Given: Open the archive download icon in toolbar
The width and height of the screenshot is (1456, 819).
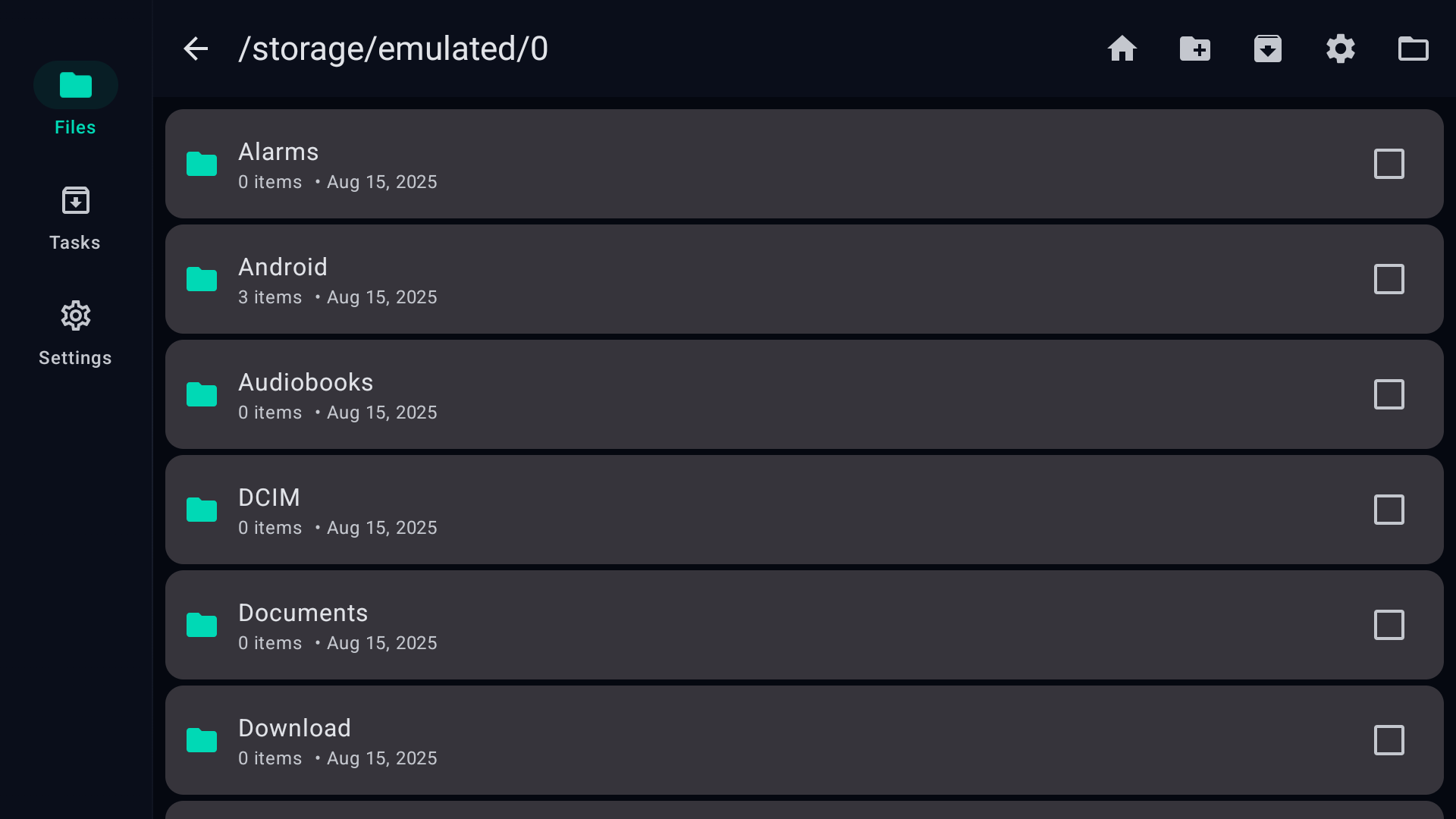Looking at the screenshot, I should (x=1267, y=49).
